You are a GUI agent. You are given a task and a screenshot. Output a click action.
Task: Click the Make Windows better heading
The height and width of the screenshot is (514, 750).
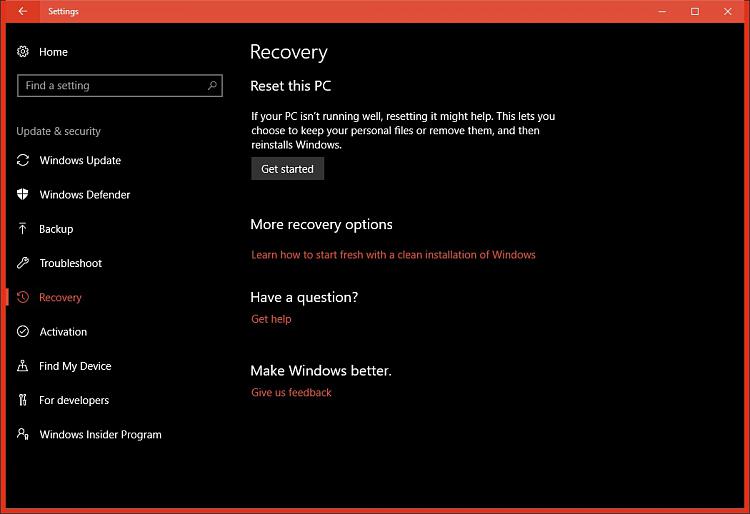tap(321, 371)
